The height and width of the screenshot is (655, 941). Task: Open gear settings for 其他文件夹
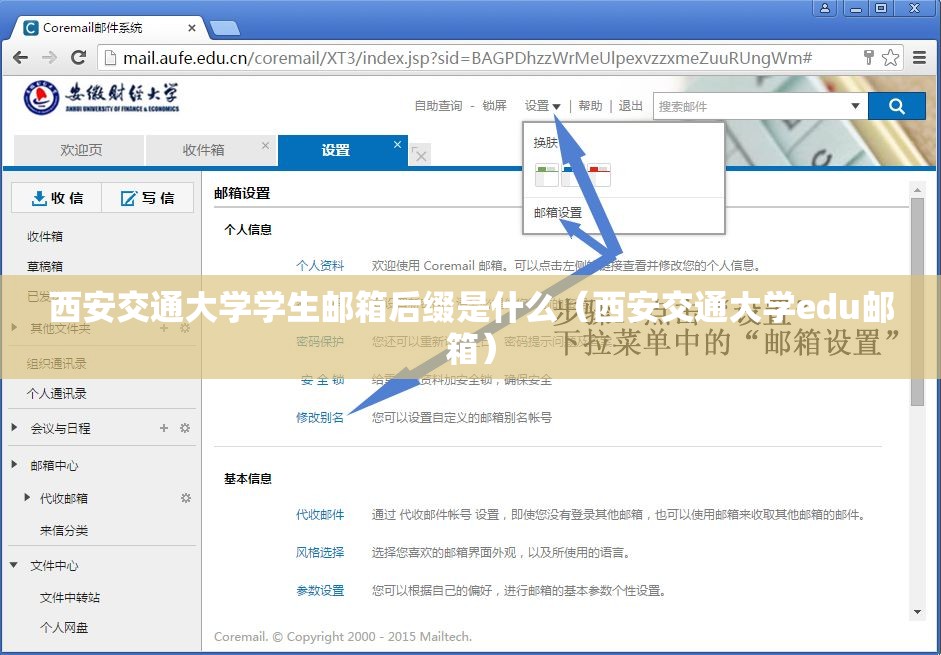(x=185, y=328)
